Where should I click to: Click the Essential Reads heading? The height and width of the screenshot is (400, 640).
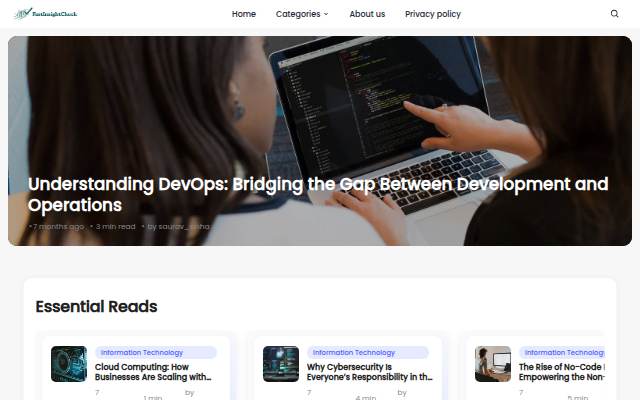click(x=96, y=307)
